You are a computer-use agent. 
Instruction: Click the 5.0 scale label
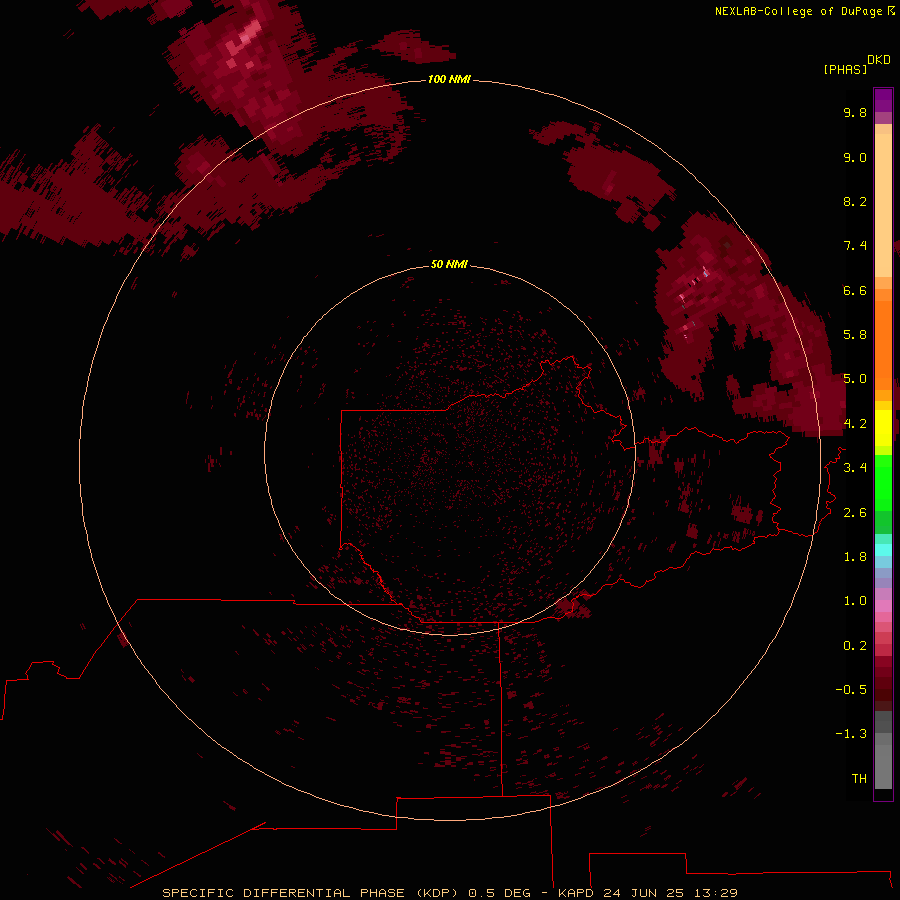(855, 379)
